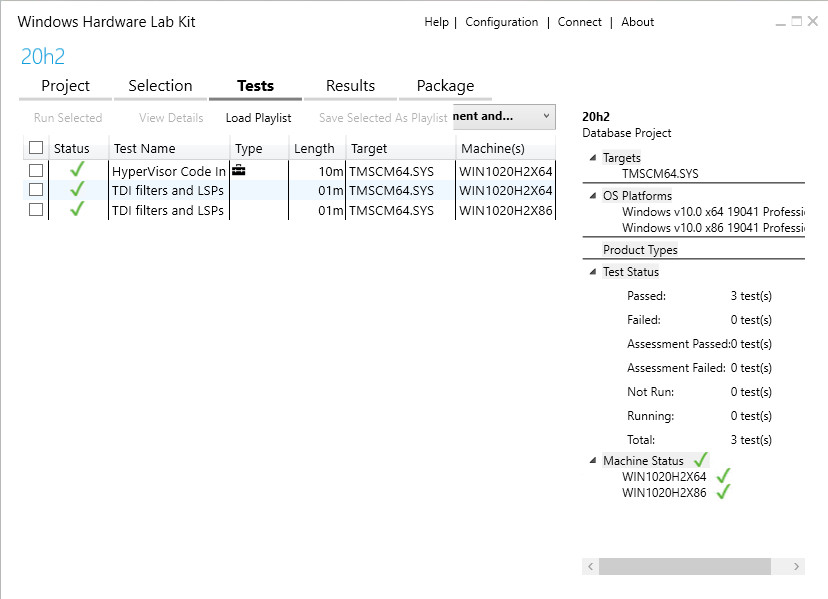
Task: Collapse the OS Platforms section
Action: tap(592, 195)
